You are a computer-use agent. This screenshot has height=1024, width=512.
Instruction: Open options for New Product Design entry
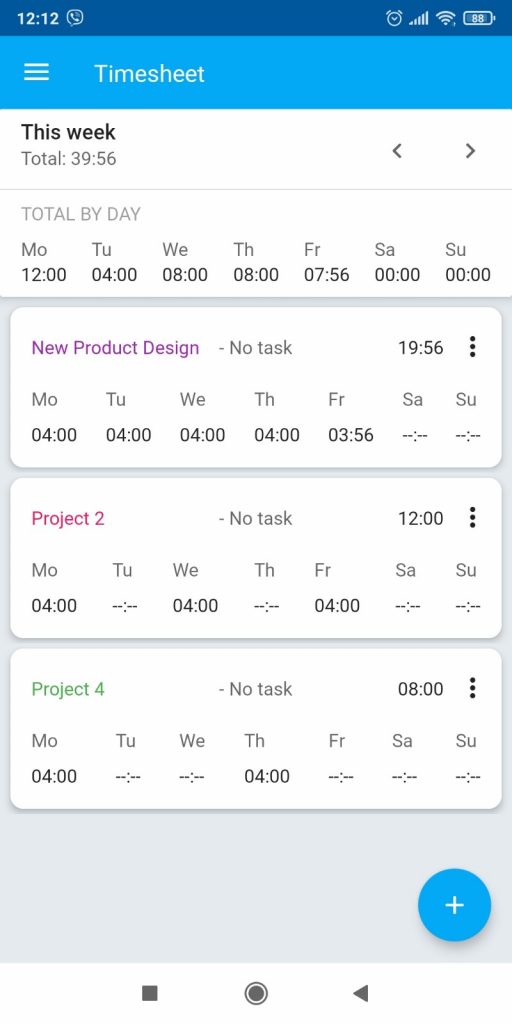click(x=472, y=347)
